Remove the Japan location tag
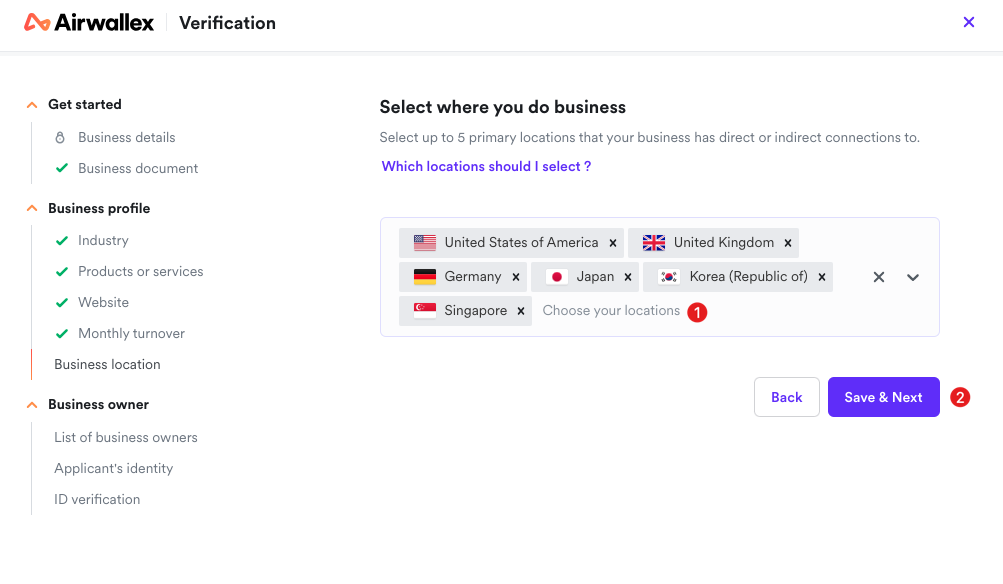 628,277
